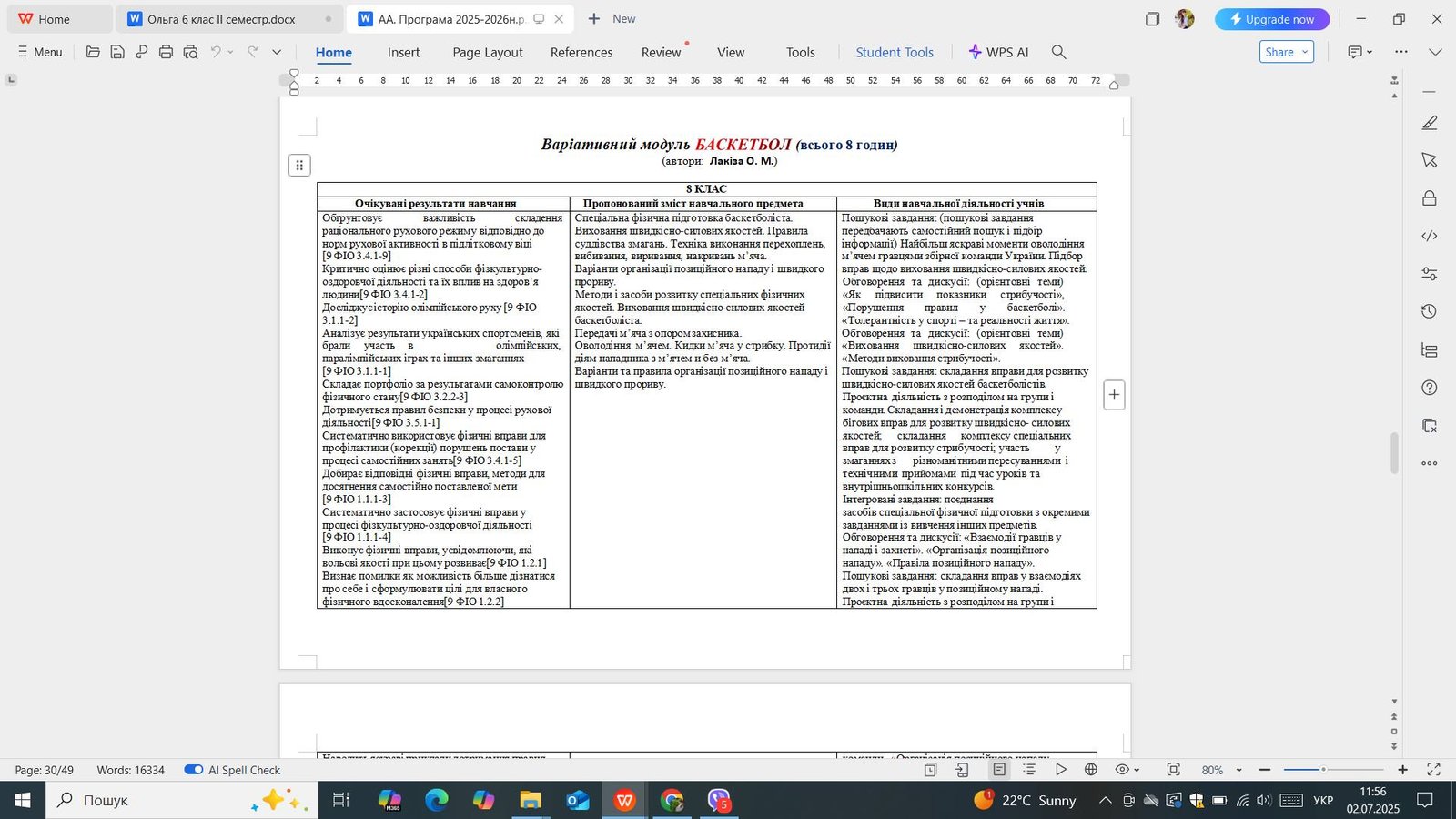Click the Open file folder icon

93,52
